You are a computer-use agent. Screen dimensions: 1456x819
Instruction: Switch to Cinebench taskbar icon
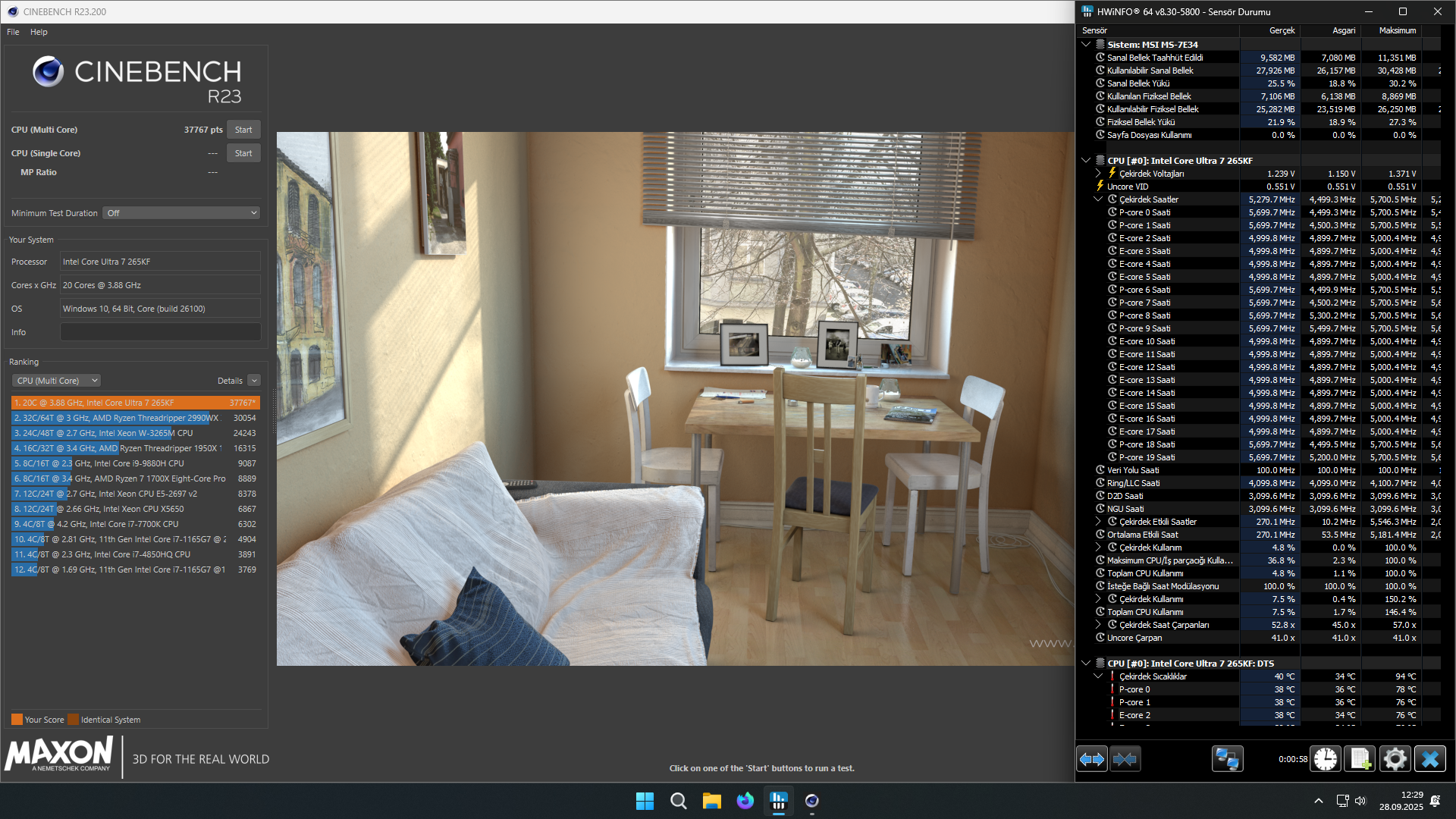tap(811, 801)
